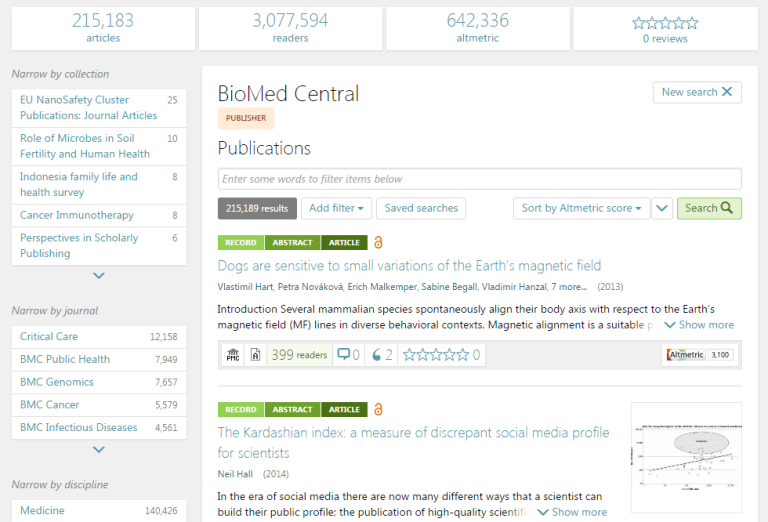Image resolution: width=768 pixels, height=522 pixels.
Task: Click author Vladimír Hanzal
Action: tap(514, 287)
